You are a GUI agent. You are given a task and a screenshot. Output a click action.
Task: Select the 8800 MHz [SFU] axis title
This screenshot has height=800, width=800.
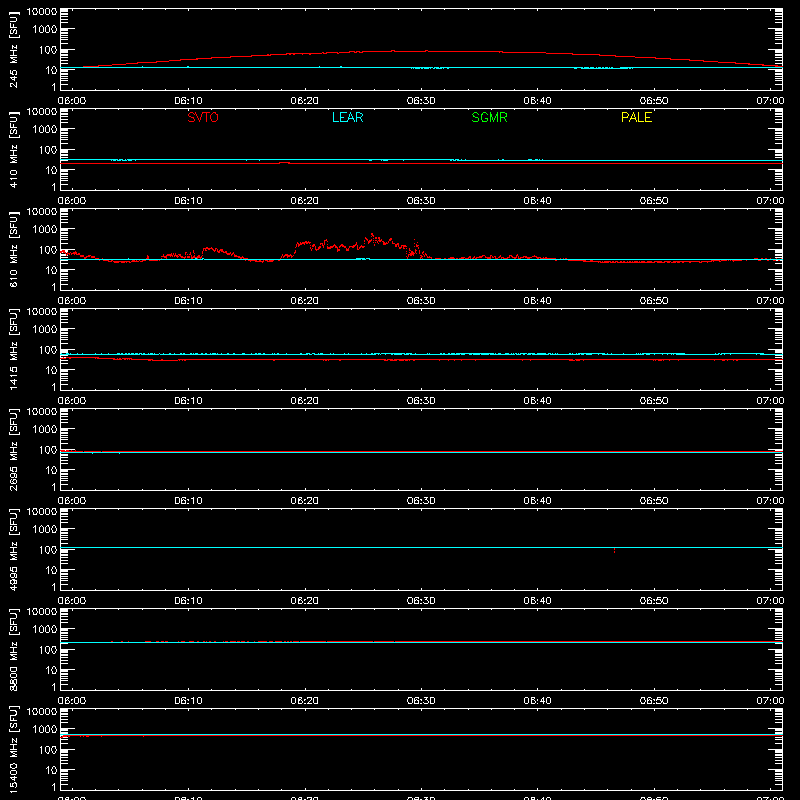tap(14, 650)
